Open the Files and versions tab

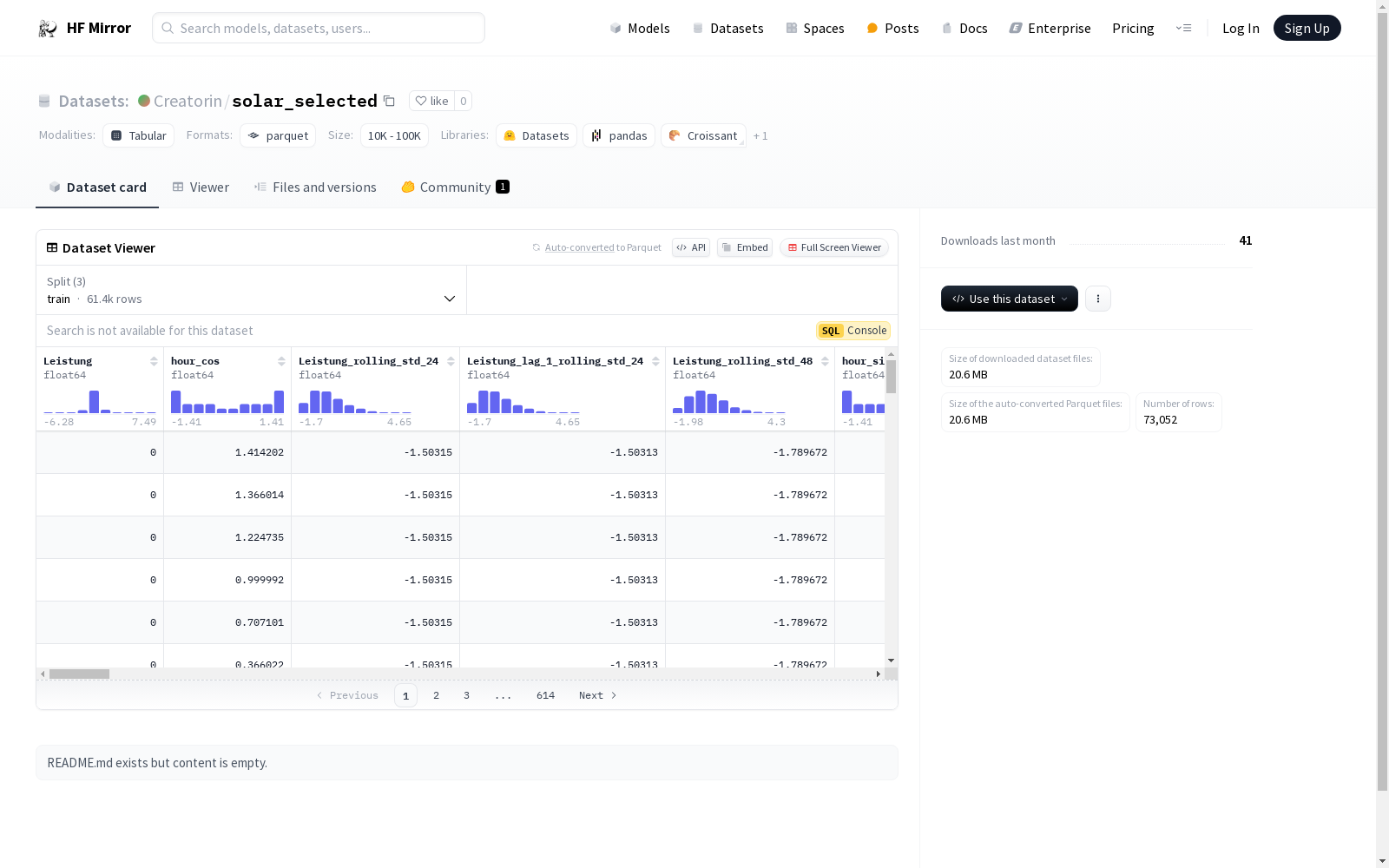(315, 187)
